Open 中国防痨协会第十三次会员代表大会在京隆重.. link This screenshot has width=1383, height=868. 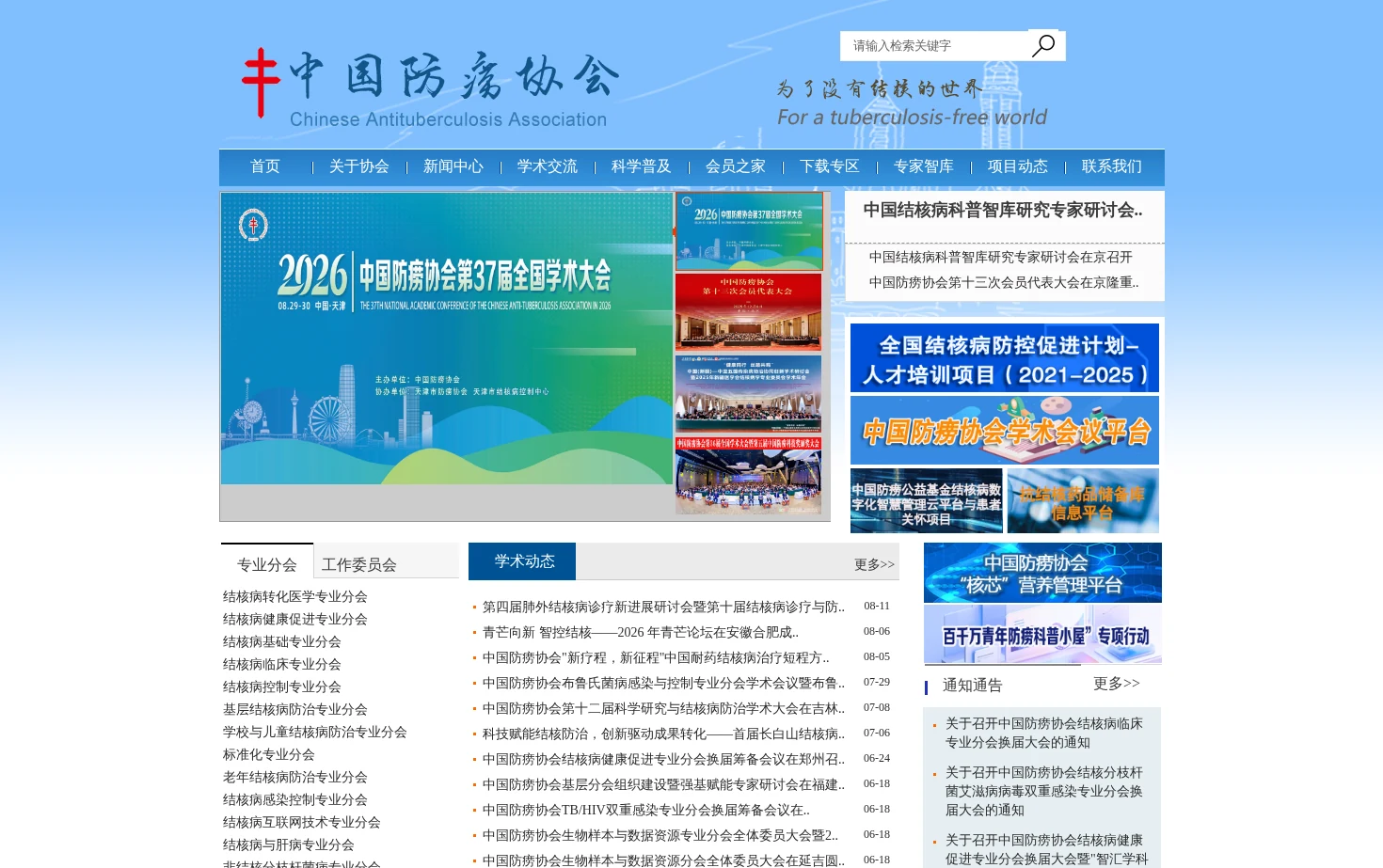point(1004,282)
